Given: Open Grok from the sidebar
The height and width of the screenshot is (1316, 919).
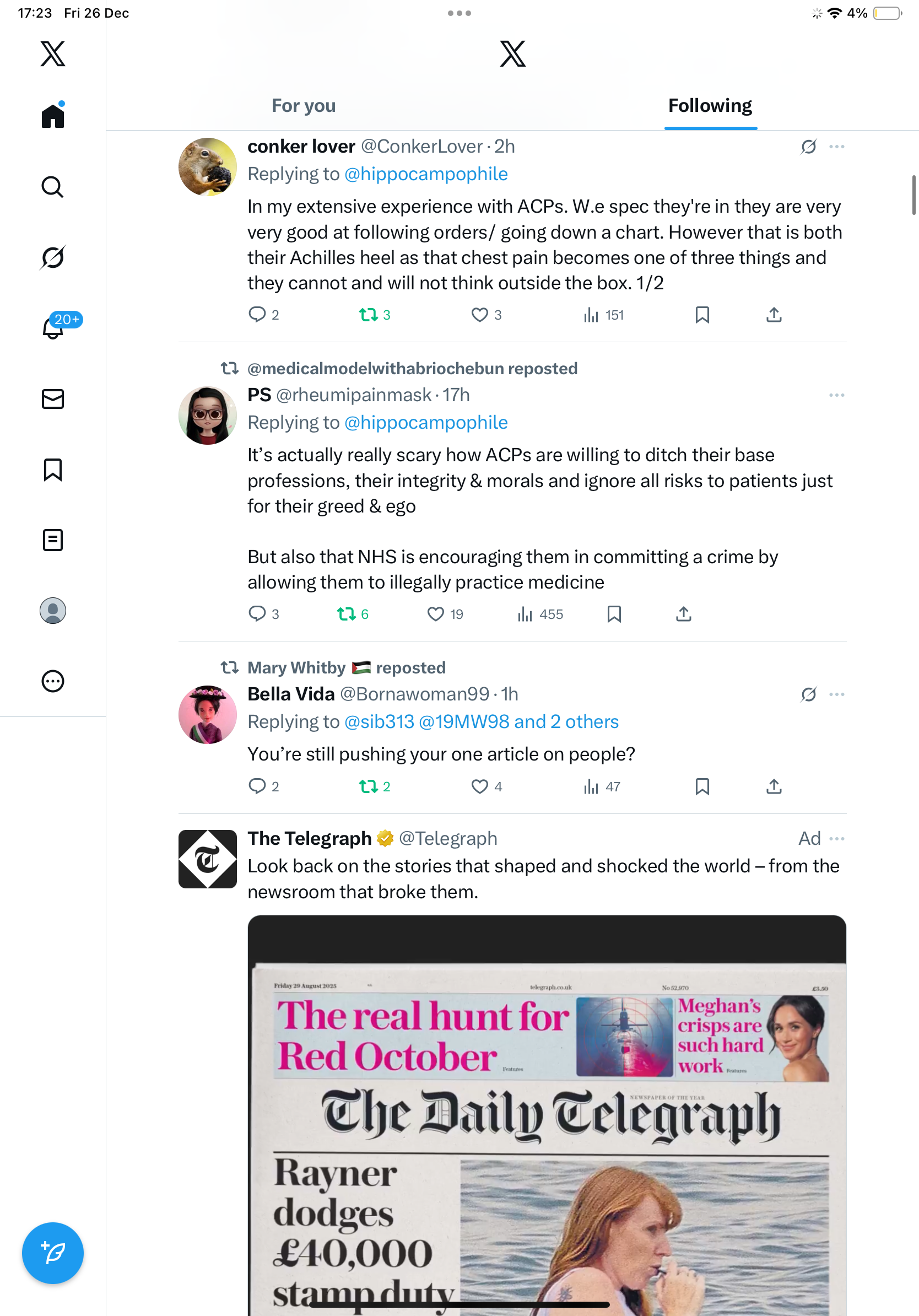Looking at the screenshot, I should click(53, 257).
